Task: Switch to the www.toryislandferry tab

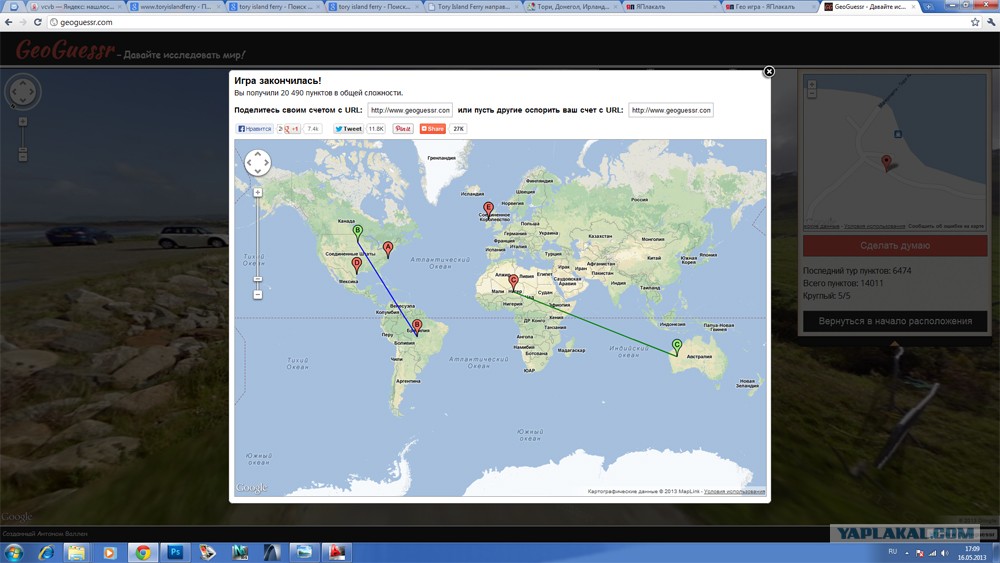Action: (175, 6)
